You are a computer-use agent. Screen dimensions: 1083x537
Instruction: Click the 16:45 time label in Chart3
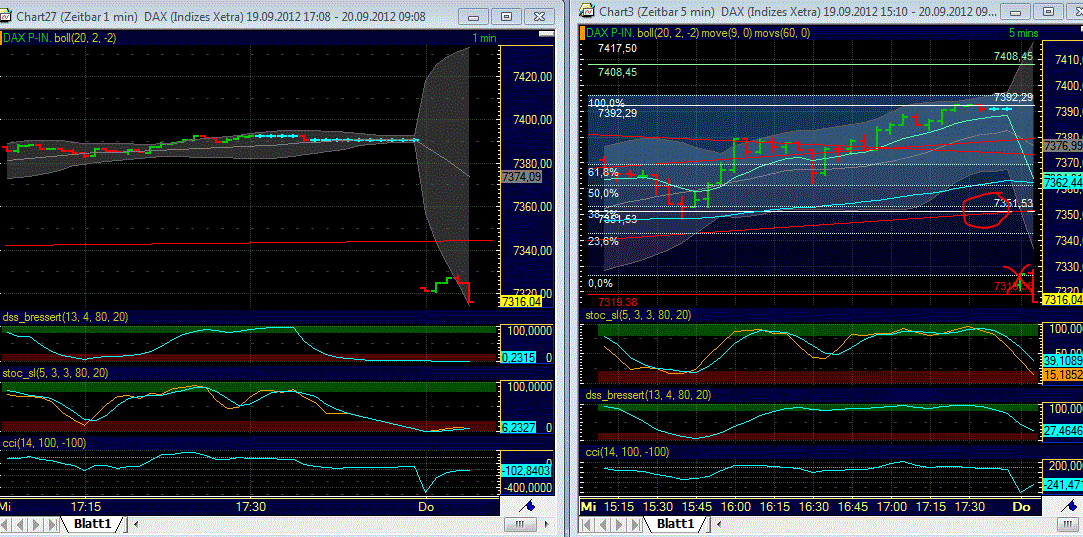pos(852,507)
